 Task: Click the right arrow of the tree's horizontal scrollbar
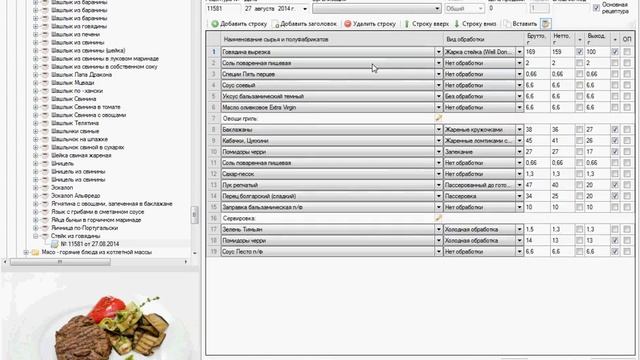[x=186, y=262]
